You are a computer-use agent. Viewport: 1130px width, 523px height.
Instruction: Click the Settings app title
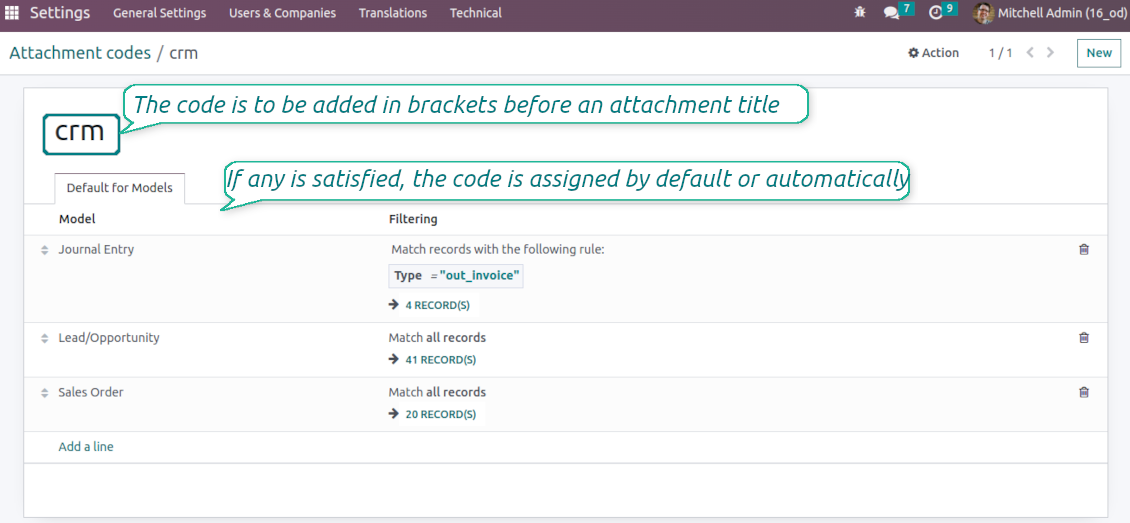click(x=60, y=13)
